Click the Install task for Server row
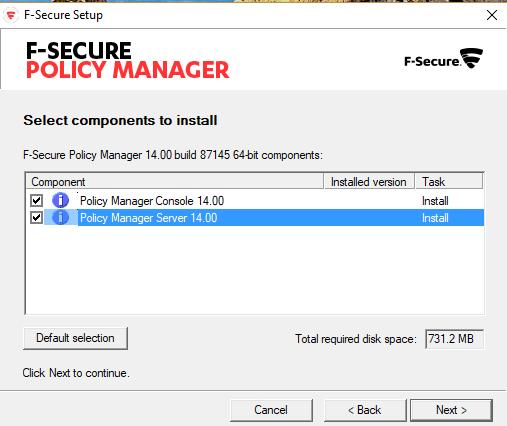Image resolution: width=507 pixels, height=426 pixels. pyautogui.click(x=435, y=218)
